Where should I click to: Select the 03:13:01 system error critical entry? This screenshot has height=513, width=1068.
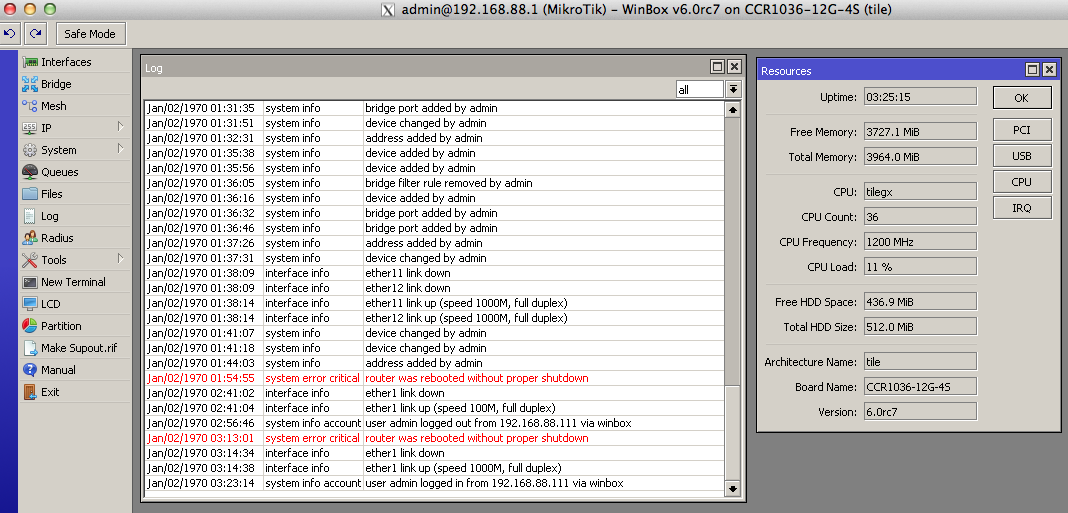click(x=435, y=438)
